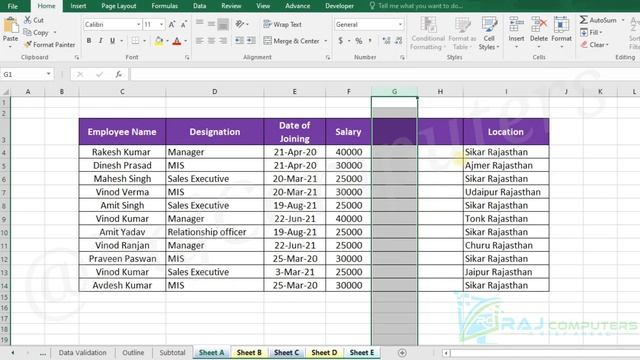Viewport: 640px width, 360px height.
Task: Apply the yellow Fill Color bucket
Action: [x=159, y=41]
